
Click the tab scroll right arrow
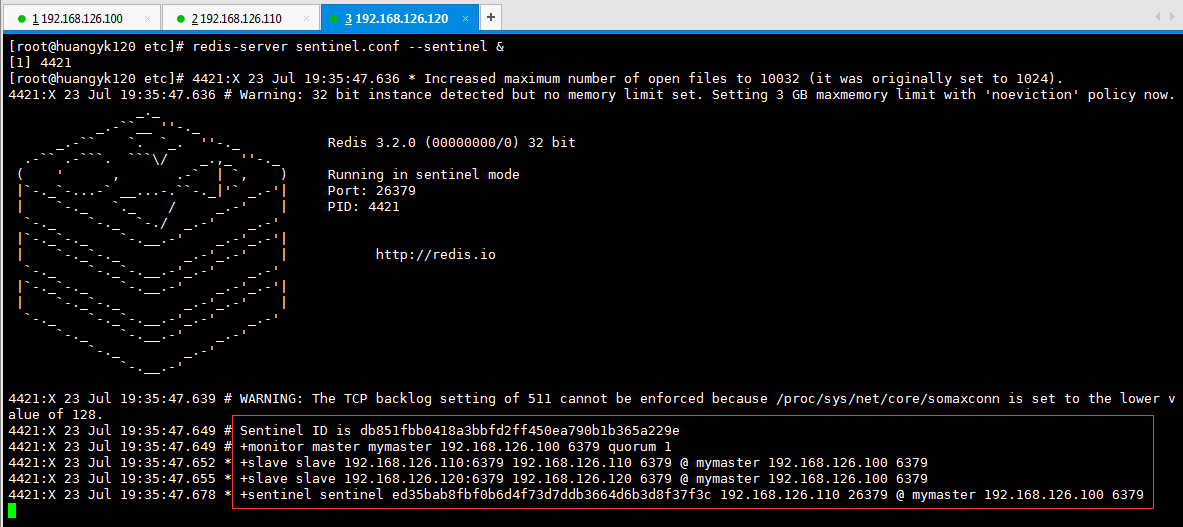tap(1172, 17)
